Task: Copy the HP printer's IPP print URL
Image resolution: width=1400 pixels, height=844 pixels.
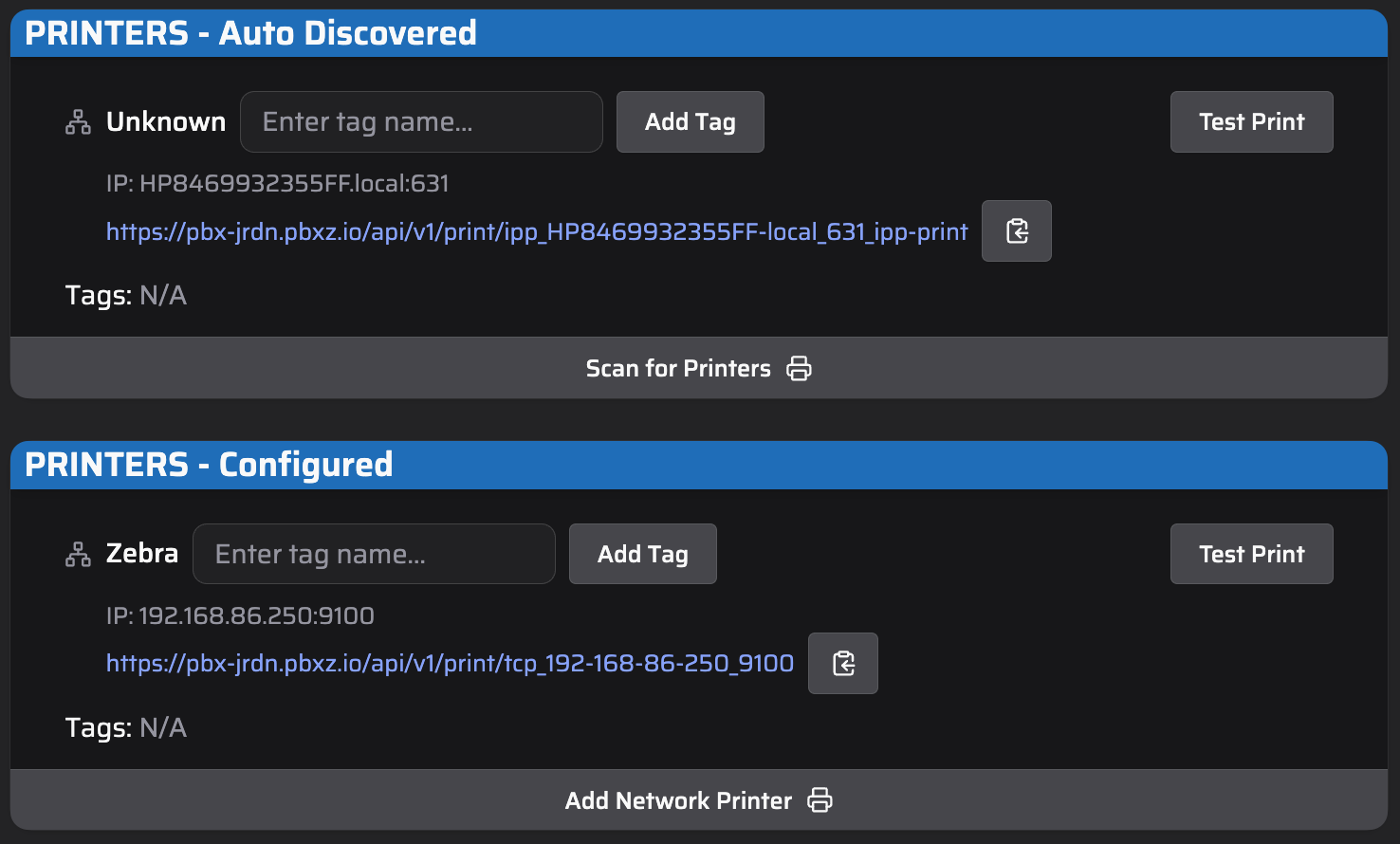Action: (x=1016, y=230)
